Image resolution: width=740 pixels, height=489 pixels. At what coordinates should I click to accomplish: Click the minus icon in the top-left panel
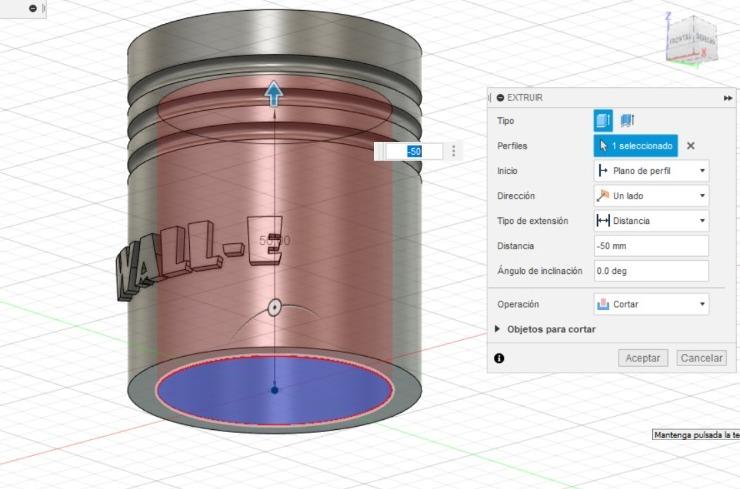coord(33,8)
